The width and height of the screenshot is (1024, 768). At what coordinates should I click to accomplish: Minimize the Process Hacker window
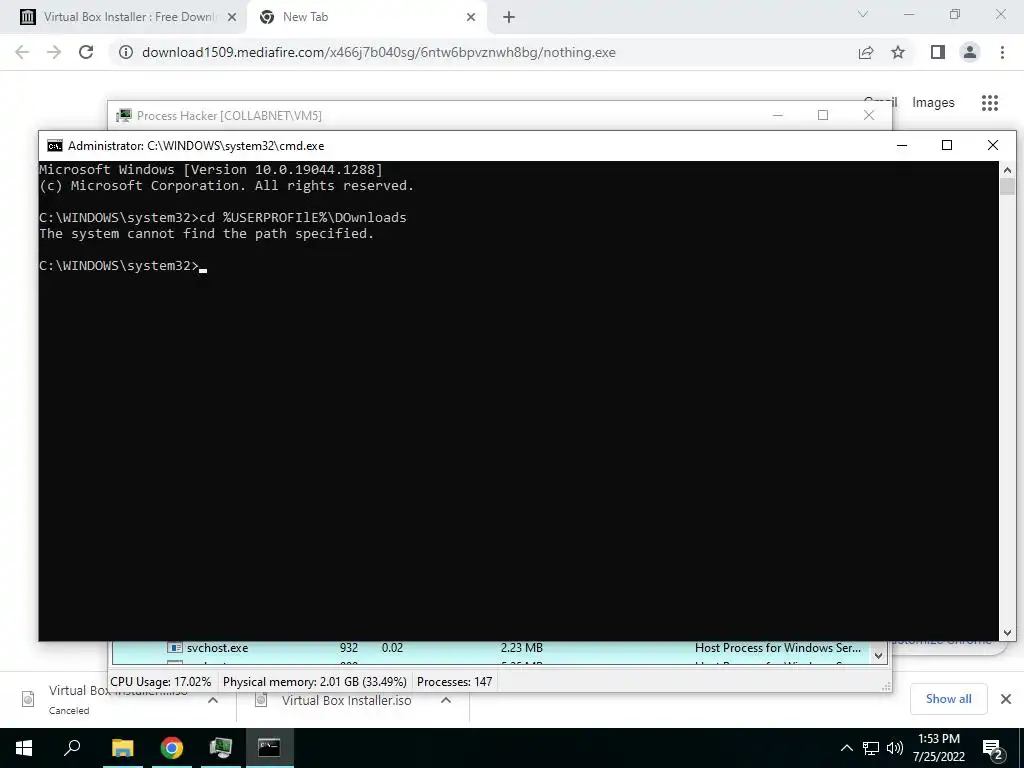778,116
